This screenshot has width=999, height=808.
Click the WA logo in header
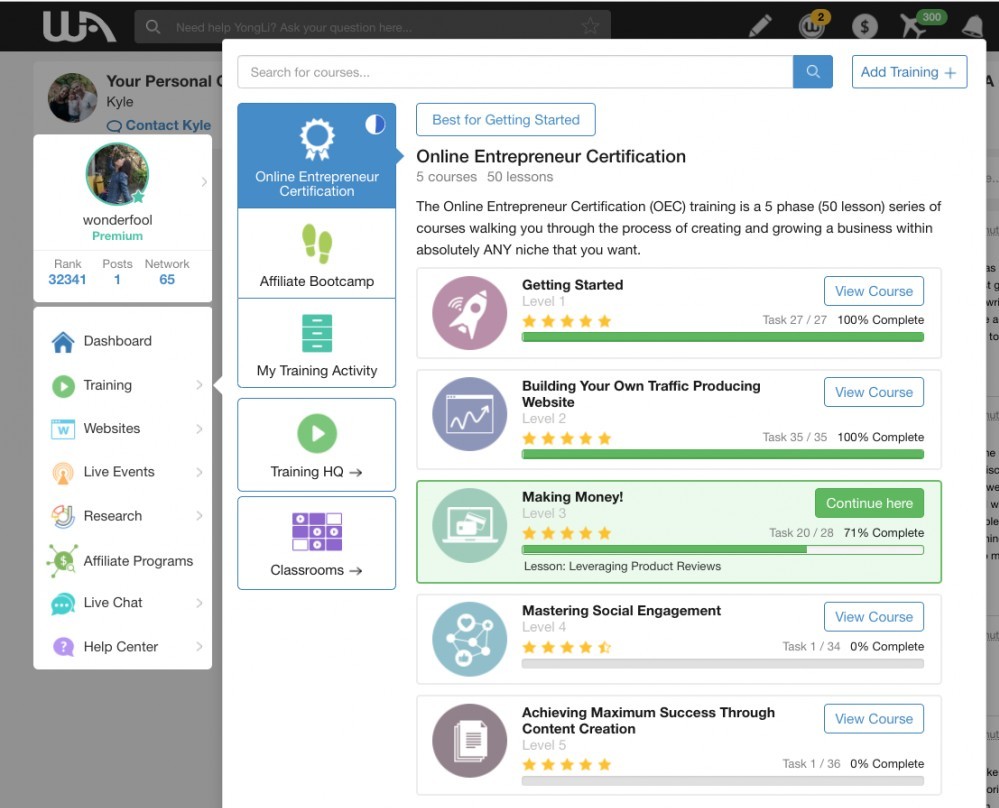pyautogui.click(x=79, y=27)
